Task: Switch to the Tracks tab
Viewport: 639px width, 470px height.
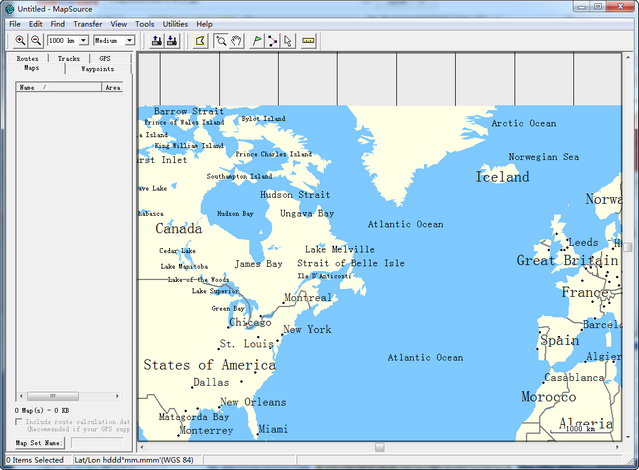Action: [68, 59]
